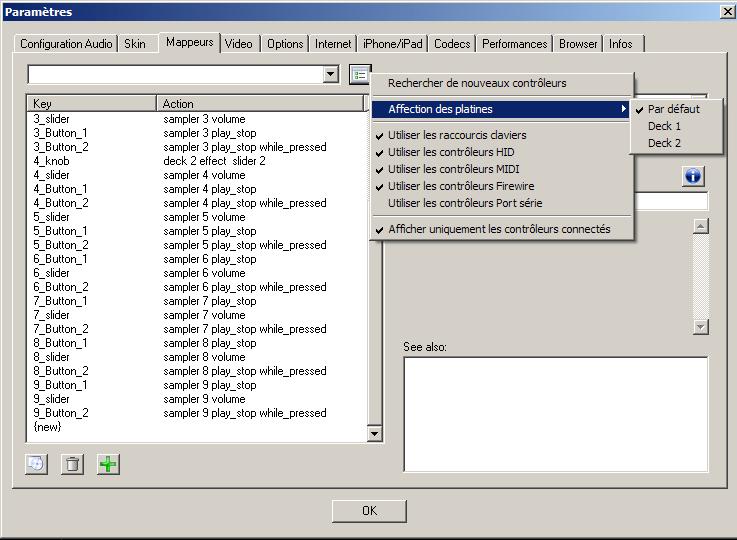Click the key list scrollbar down arrow

click(375, 434)
